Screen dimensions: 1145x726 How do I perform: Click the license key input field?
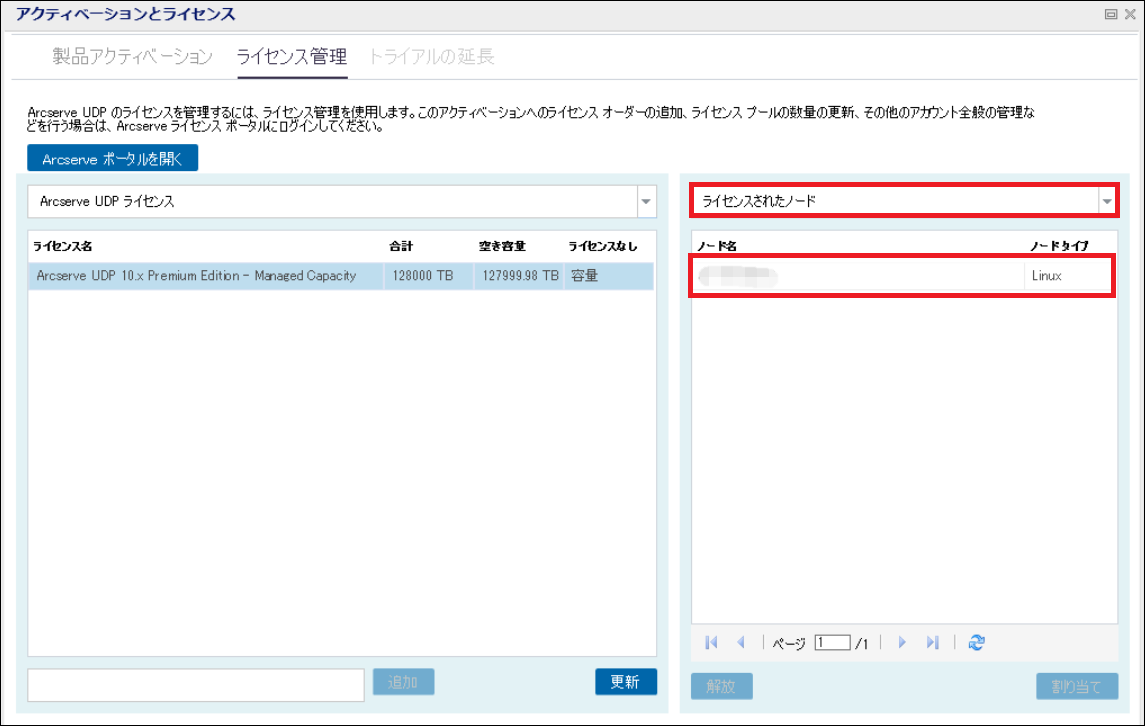[x=196, y=685]
